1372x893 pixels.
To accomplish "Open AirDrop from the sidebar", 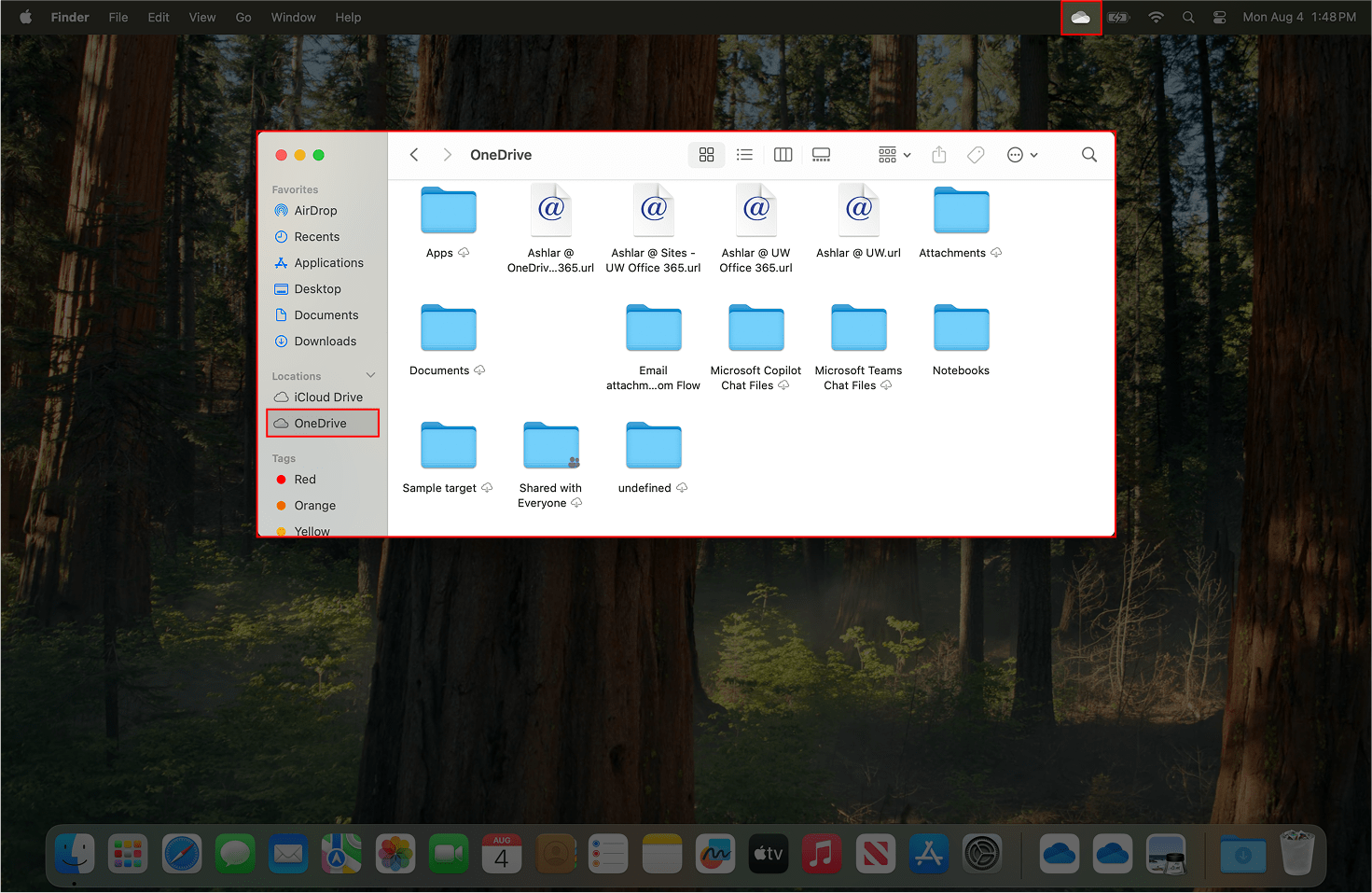I will click(x=315, y=210).
